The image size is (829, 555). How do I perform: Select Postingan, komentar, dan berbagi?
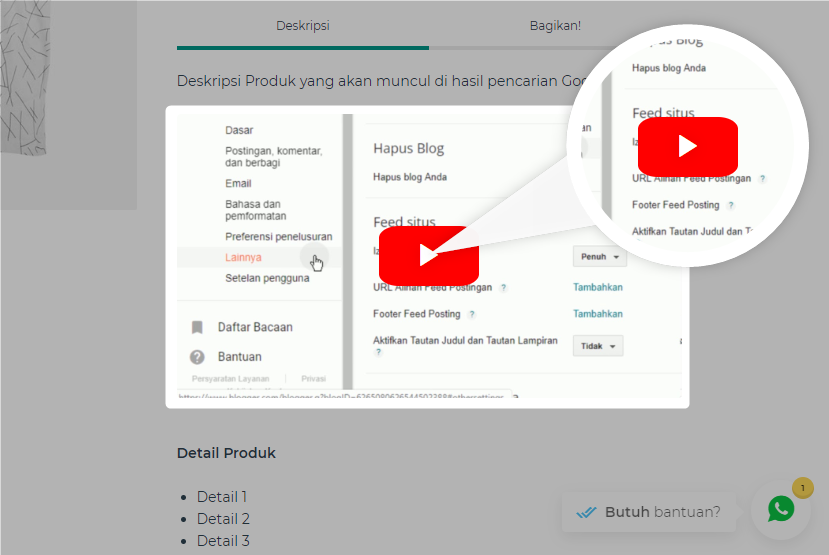273,156
